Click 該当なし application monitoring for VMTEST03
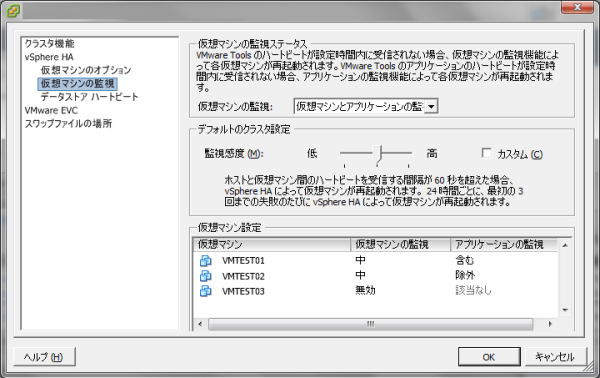Screen dimensions: 600x378 pyautogui.click(x=473, y=290)
